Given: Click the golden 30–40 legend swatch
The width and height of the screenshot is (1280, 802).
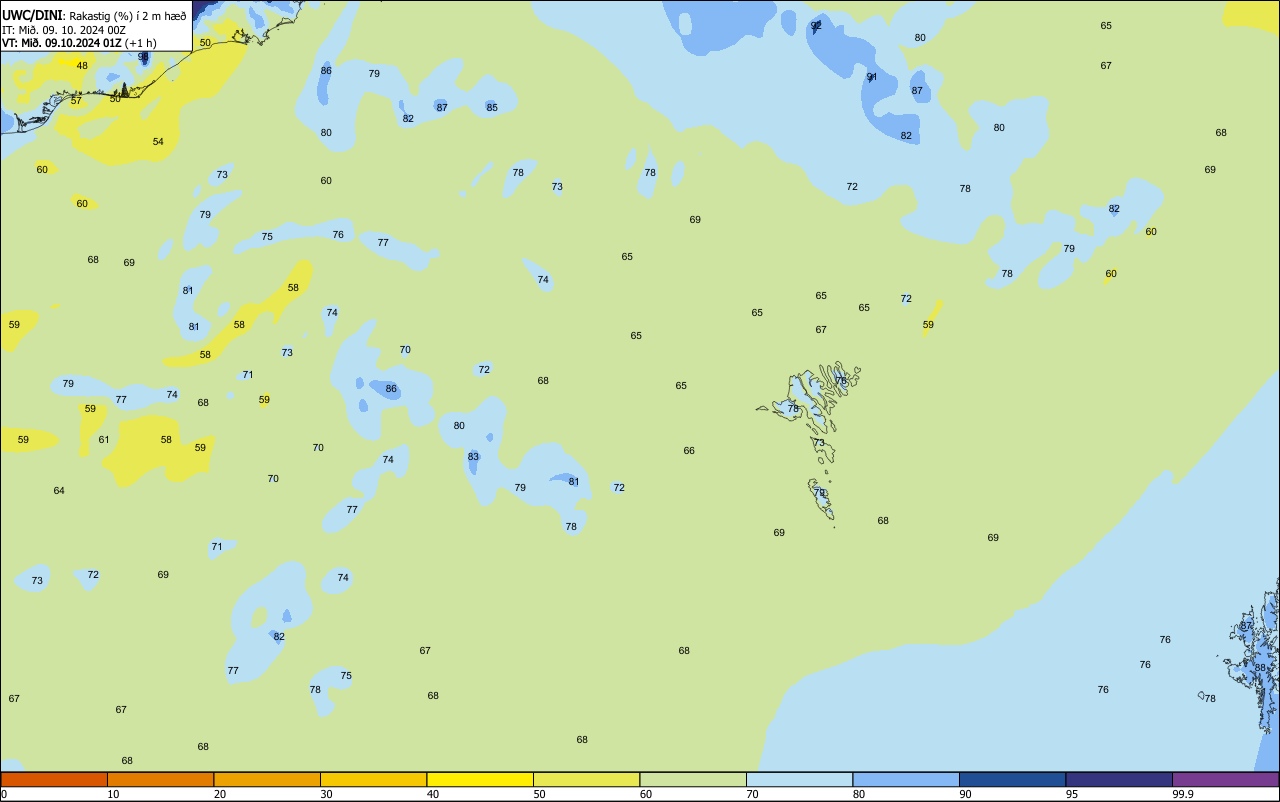Looking at the screenshot, I should (373, 779).
